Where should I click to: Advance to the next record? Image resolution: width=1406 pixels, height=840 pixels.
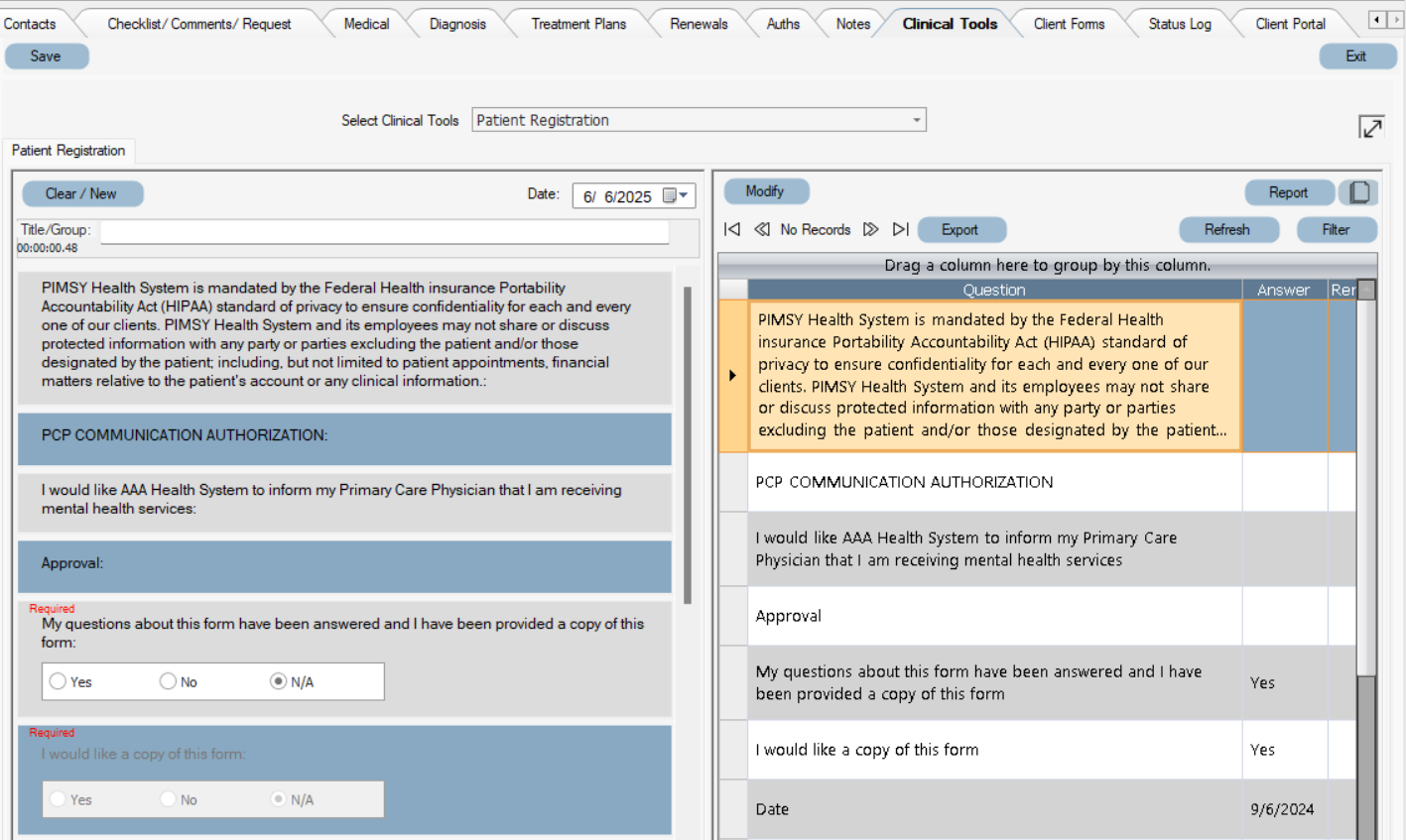[870, 229]
